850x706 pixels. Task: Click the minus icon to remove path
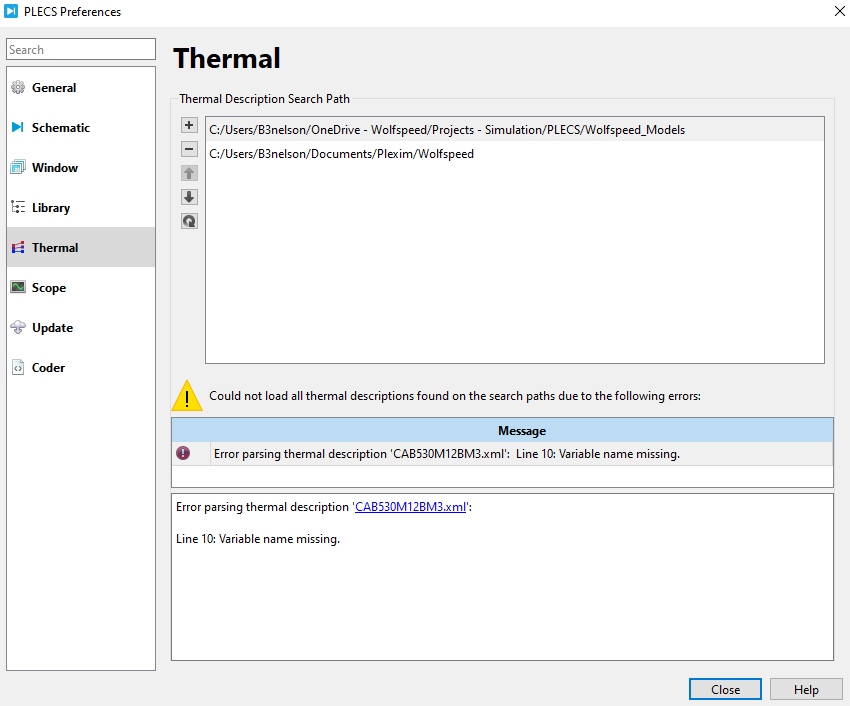click(189, 149)
